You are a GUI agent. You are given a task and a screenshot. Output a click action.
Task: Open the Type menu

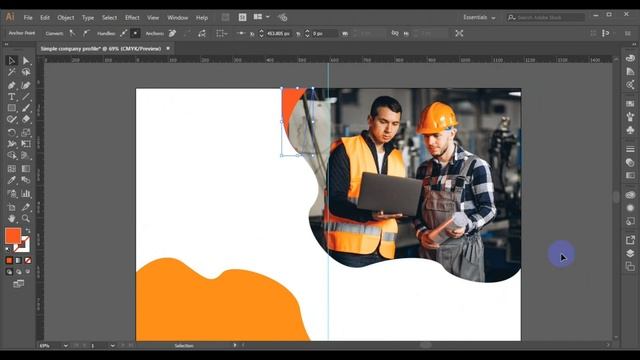[88, 18]
